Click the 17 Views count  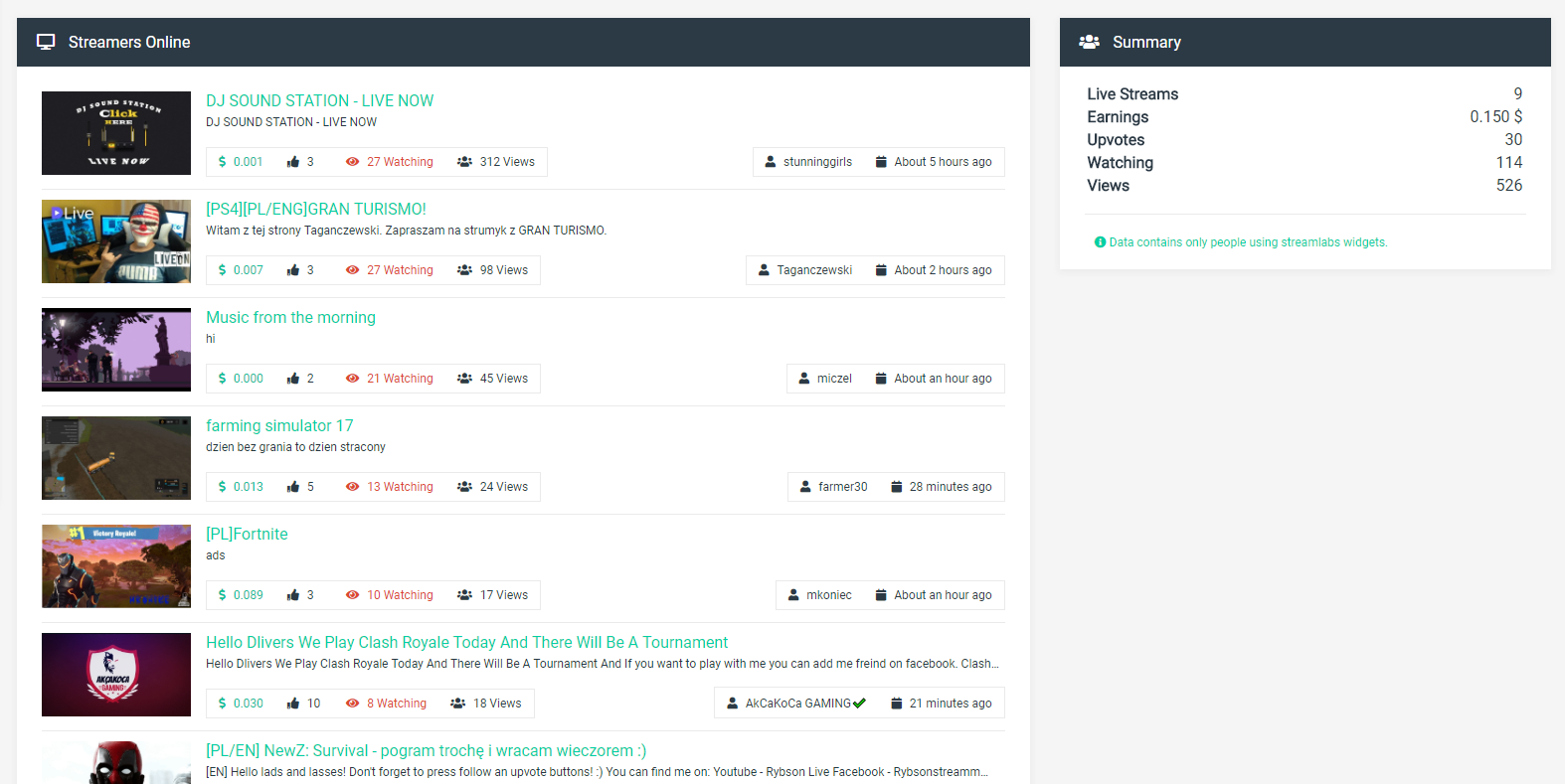(504, 595)
